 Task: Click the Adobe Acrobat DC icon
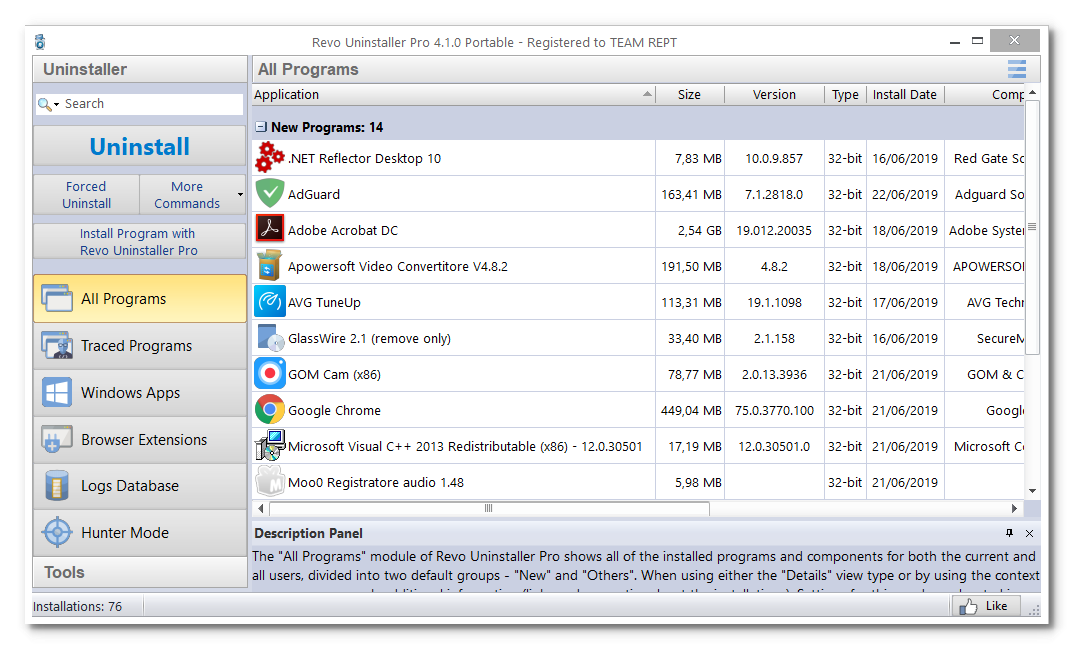coord(269,229)
